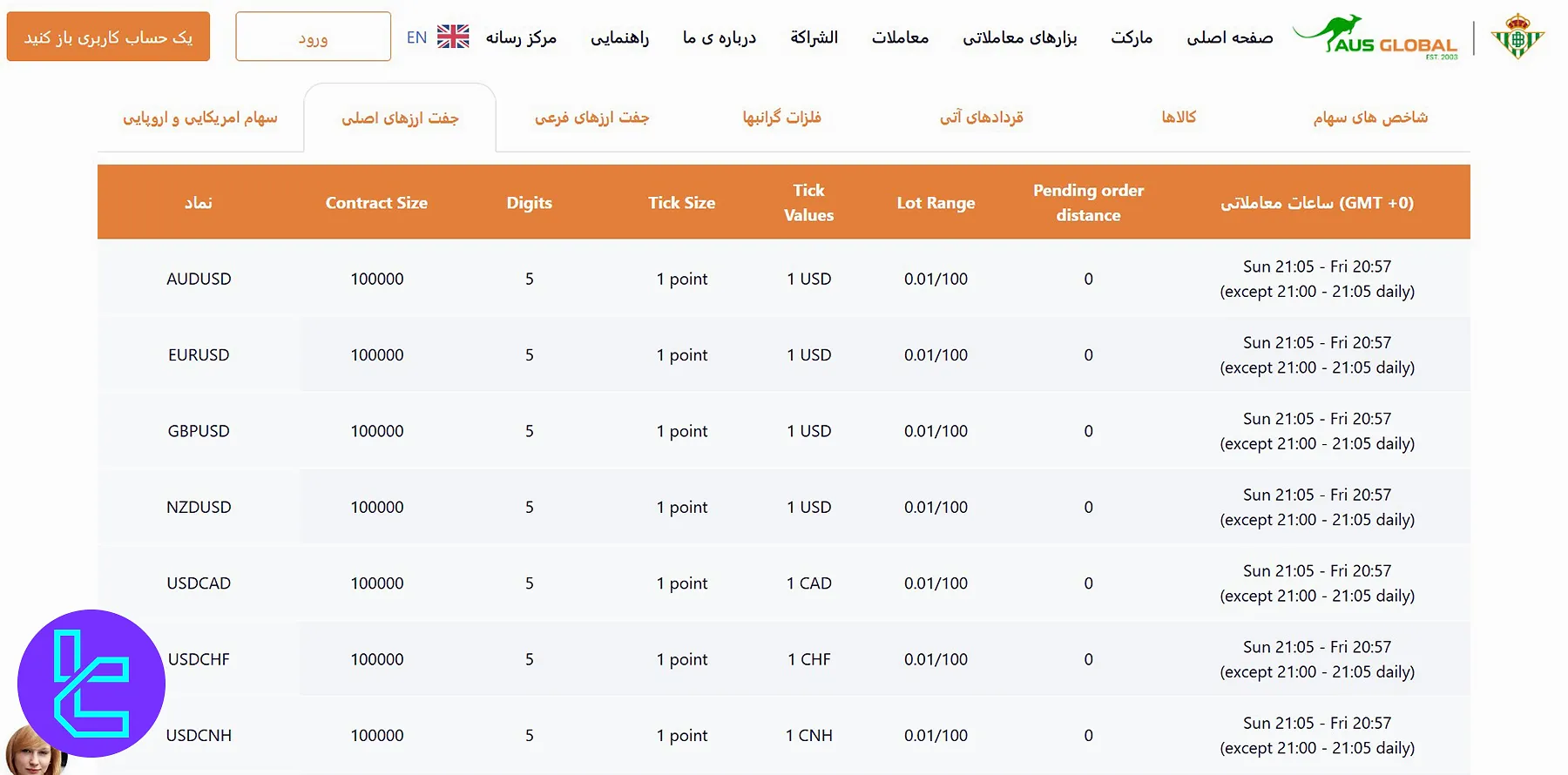
Task: Click the ساعات معاملاتی (GMT +0) header
Action: point(1317,203)
